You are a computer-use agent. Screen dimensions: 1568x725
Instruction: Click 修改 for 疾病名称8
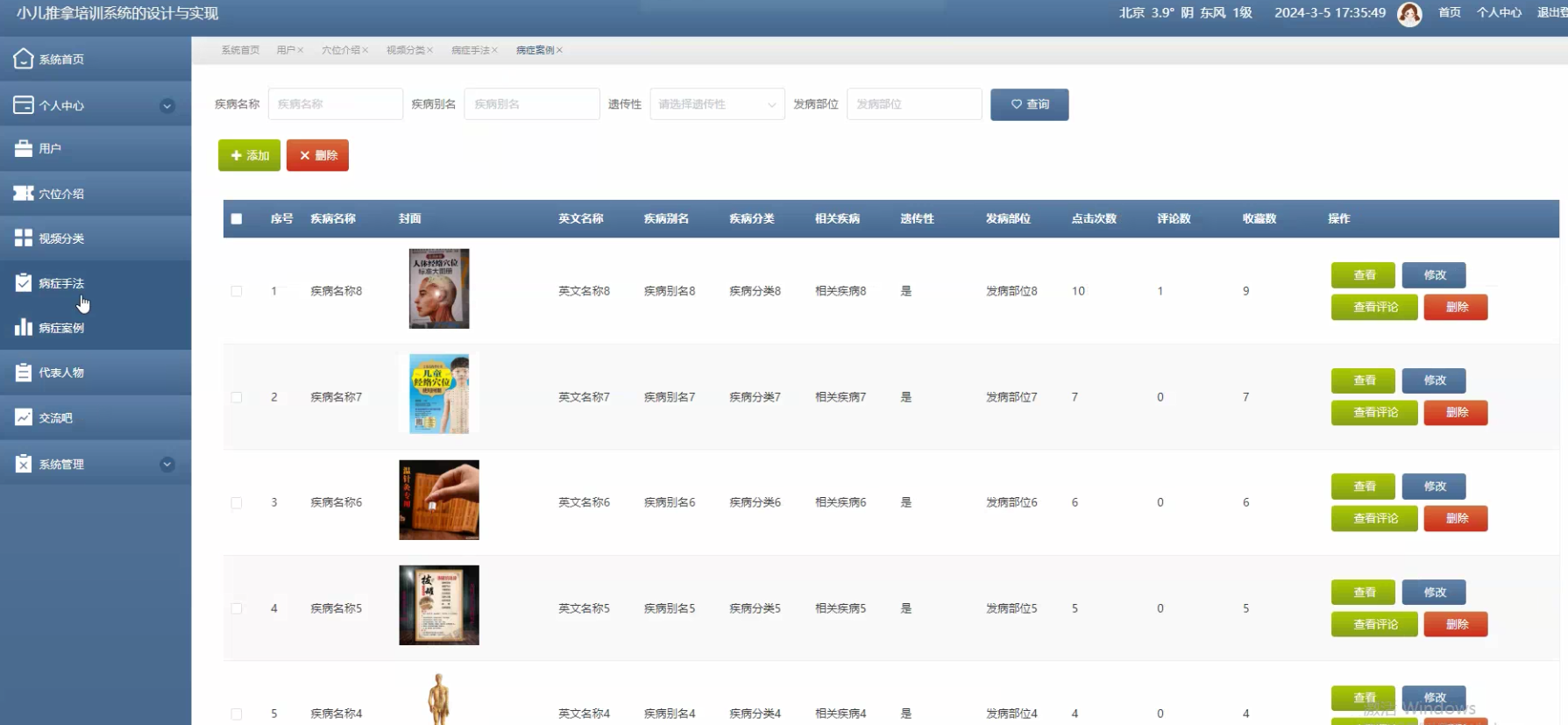coord(1434,275)
